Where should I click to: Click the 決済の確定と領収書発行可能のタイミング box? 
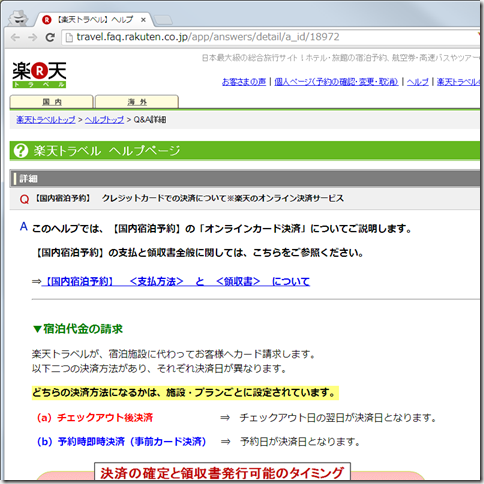coord(222,472)
